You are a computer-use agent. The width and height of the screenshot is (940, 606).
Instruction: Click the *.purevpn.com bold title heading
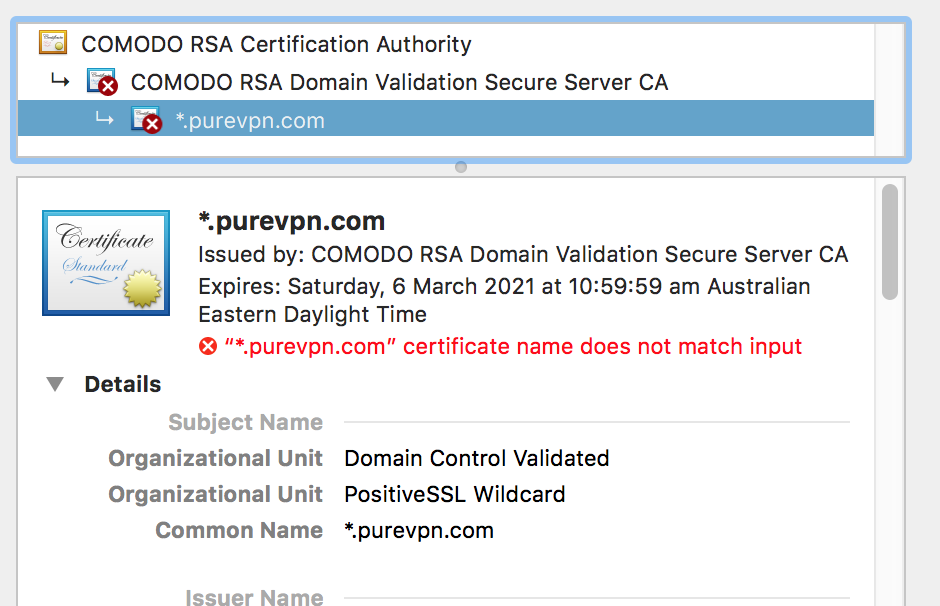(291, 221)
